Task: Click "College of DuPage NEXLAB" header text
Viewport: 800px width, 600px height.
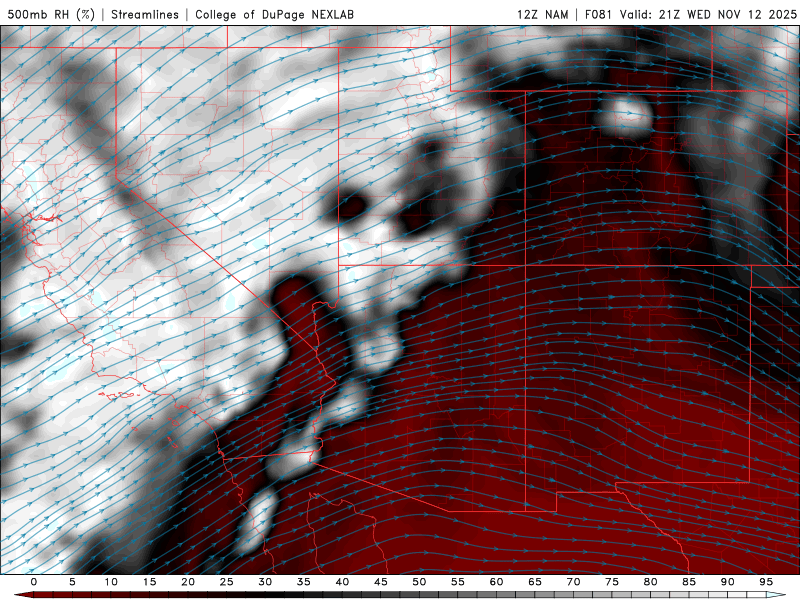Action: point(274,14)
